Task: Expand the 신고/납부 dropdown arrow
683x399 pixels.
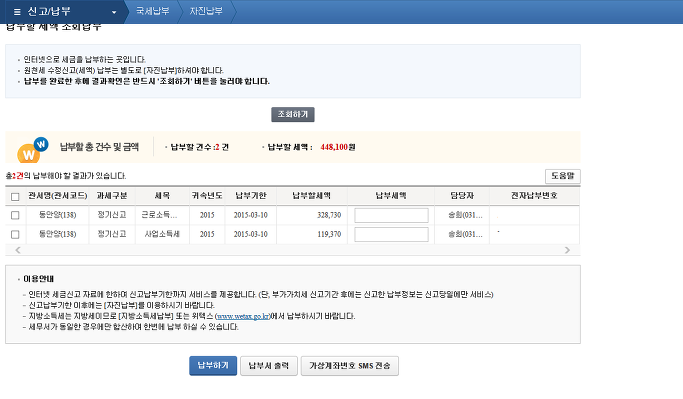Action: click(114, 12)
